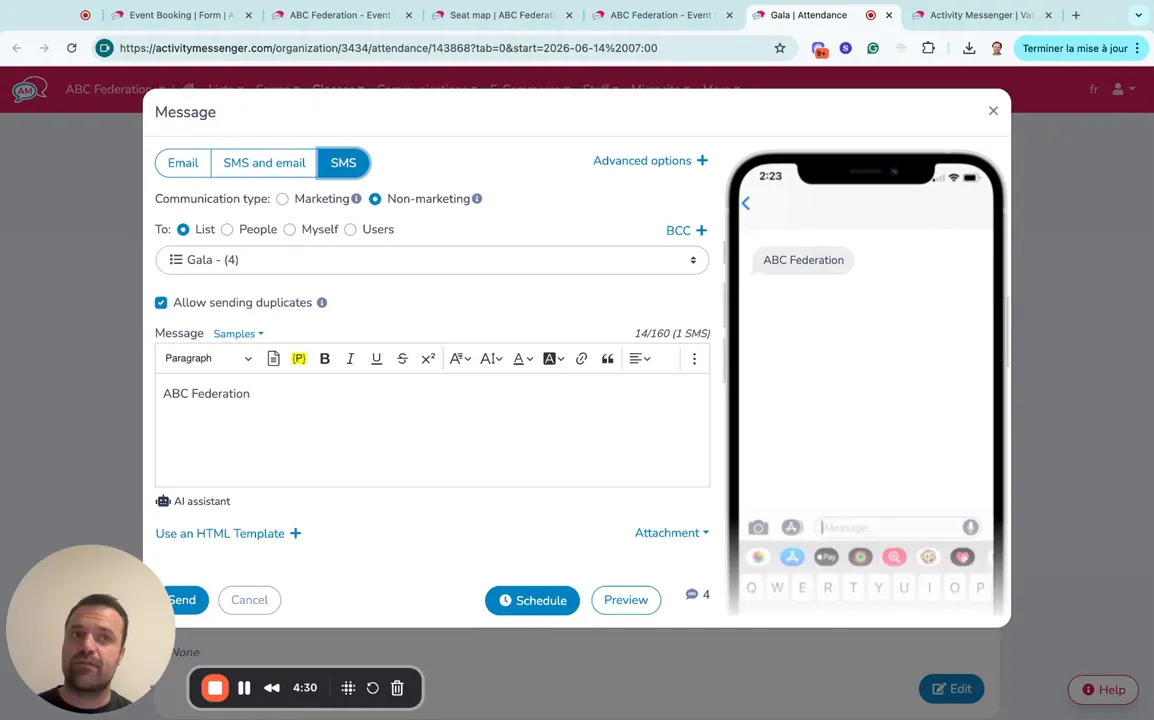This screenshot has height=720, width=1154.
Task: Pause the screen recording
Action: point(244,688)
